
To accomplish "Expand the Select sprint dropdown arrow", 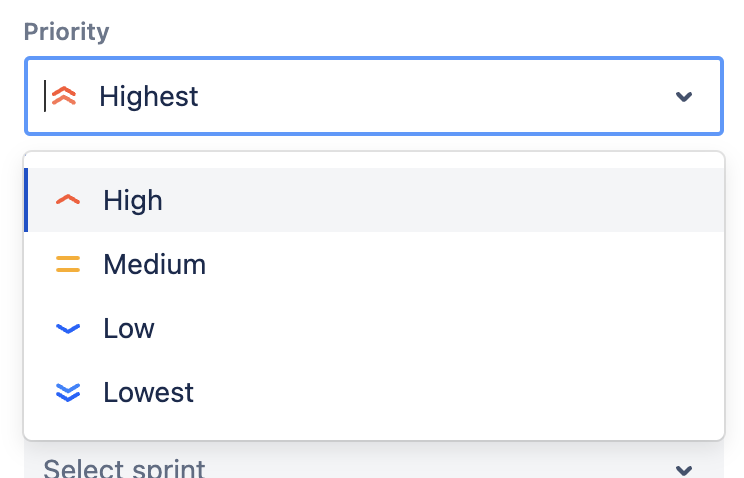I will click(684, 469).
